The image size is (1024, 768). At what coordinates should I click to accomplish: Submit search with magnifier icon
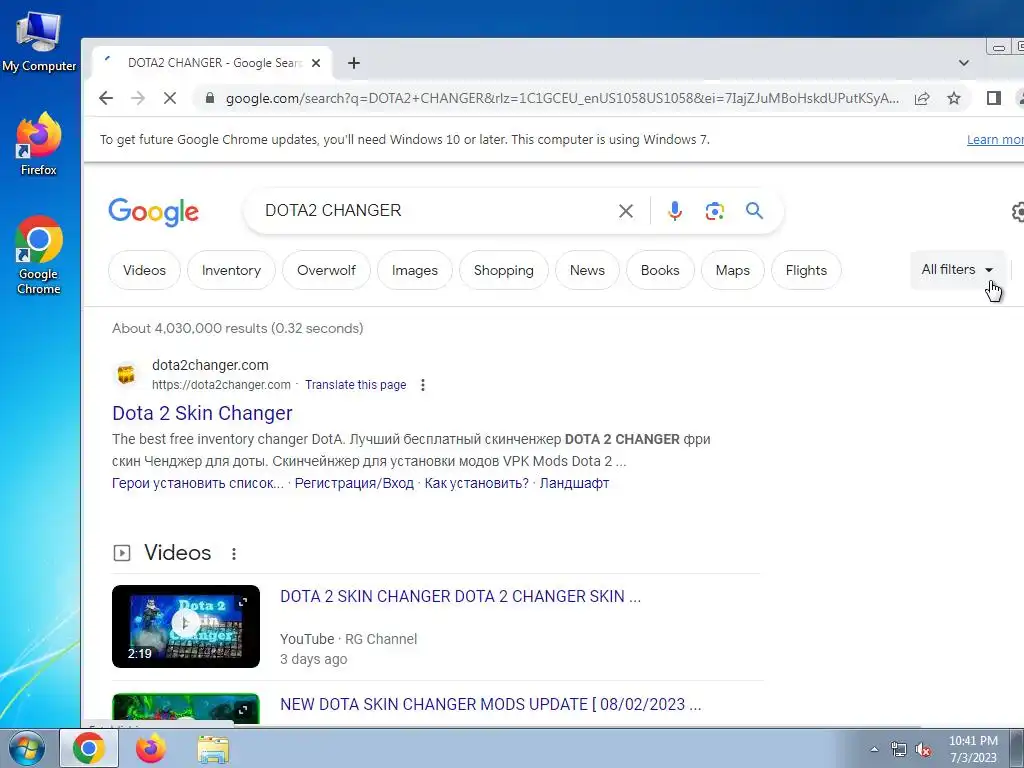point(754,210)
